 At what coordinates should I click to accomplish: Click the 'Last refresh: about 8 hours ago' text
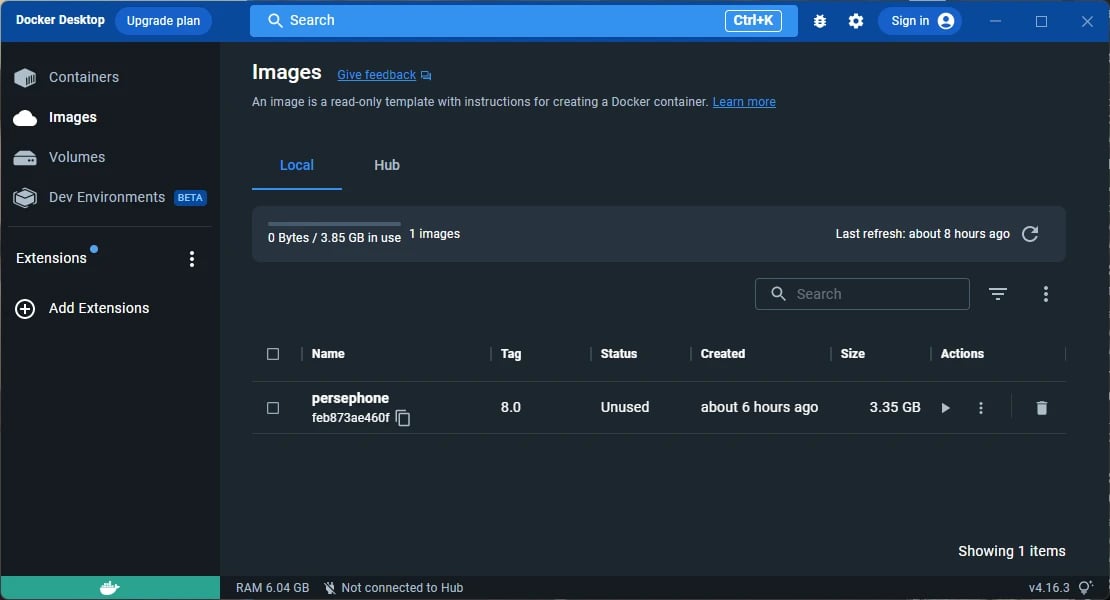click(922, 234)
